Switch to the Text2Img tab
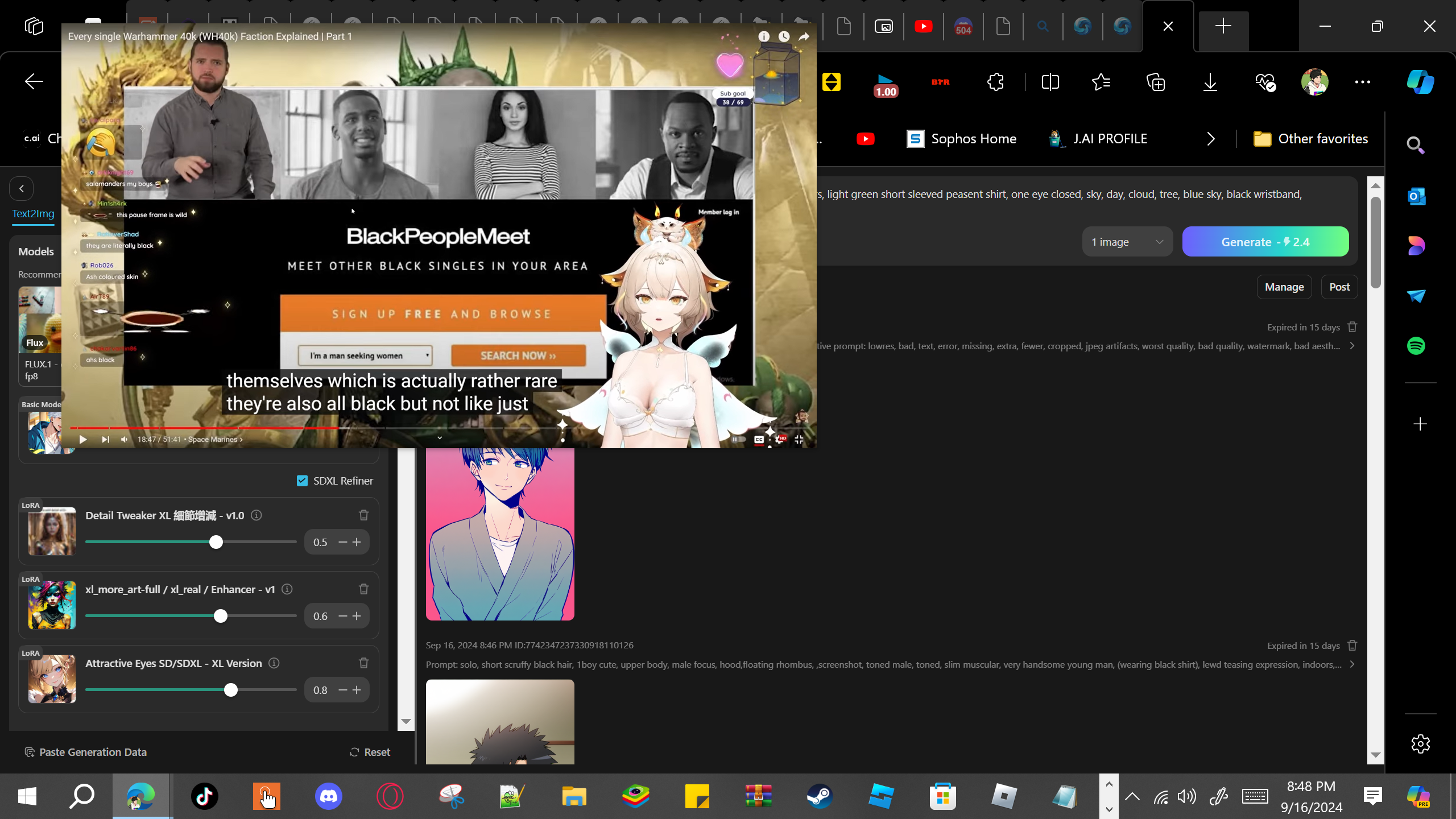Image resolution: width=1456 pixels, height=819 pixels. [34, 214]
